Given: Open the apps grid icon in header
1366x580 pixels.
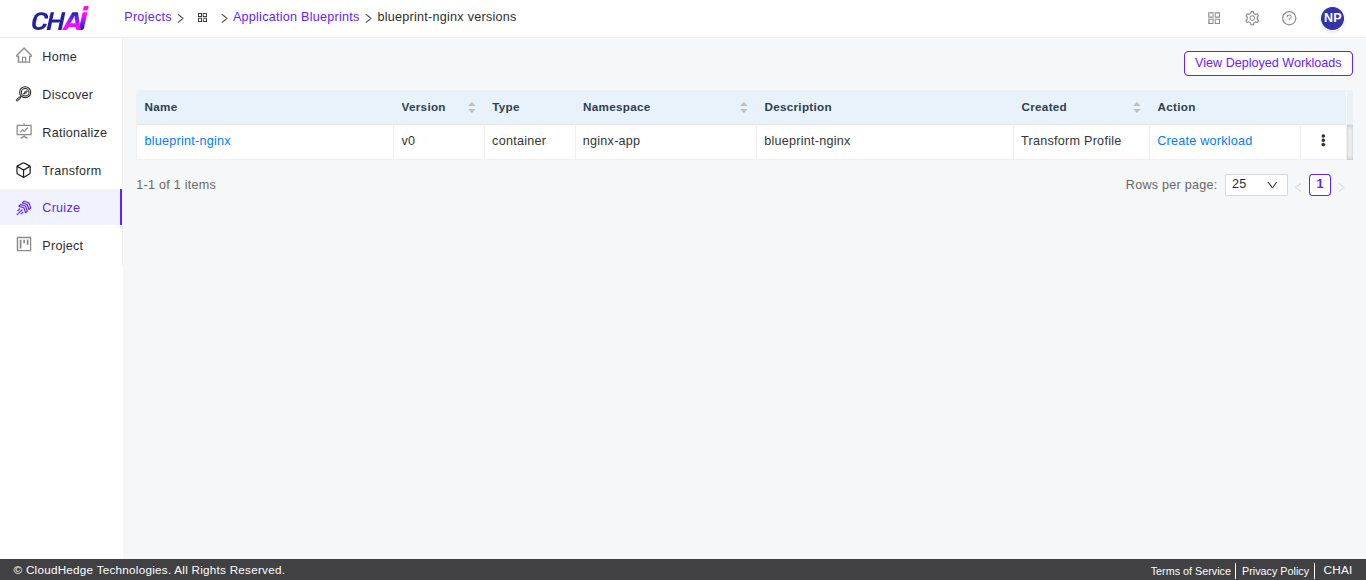Looking at the screenshot, I should pos(1214,18).
